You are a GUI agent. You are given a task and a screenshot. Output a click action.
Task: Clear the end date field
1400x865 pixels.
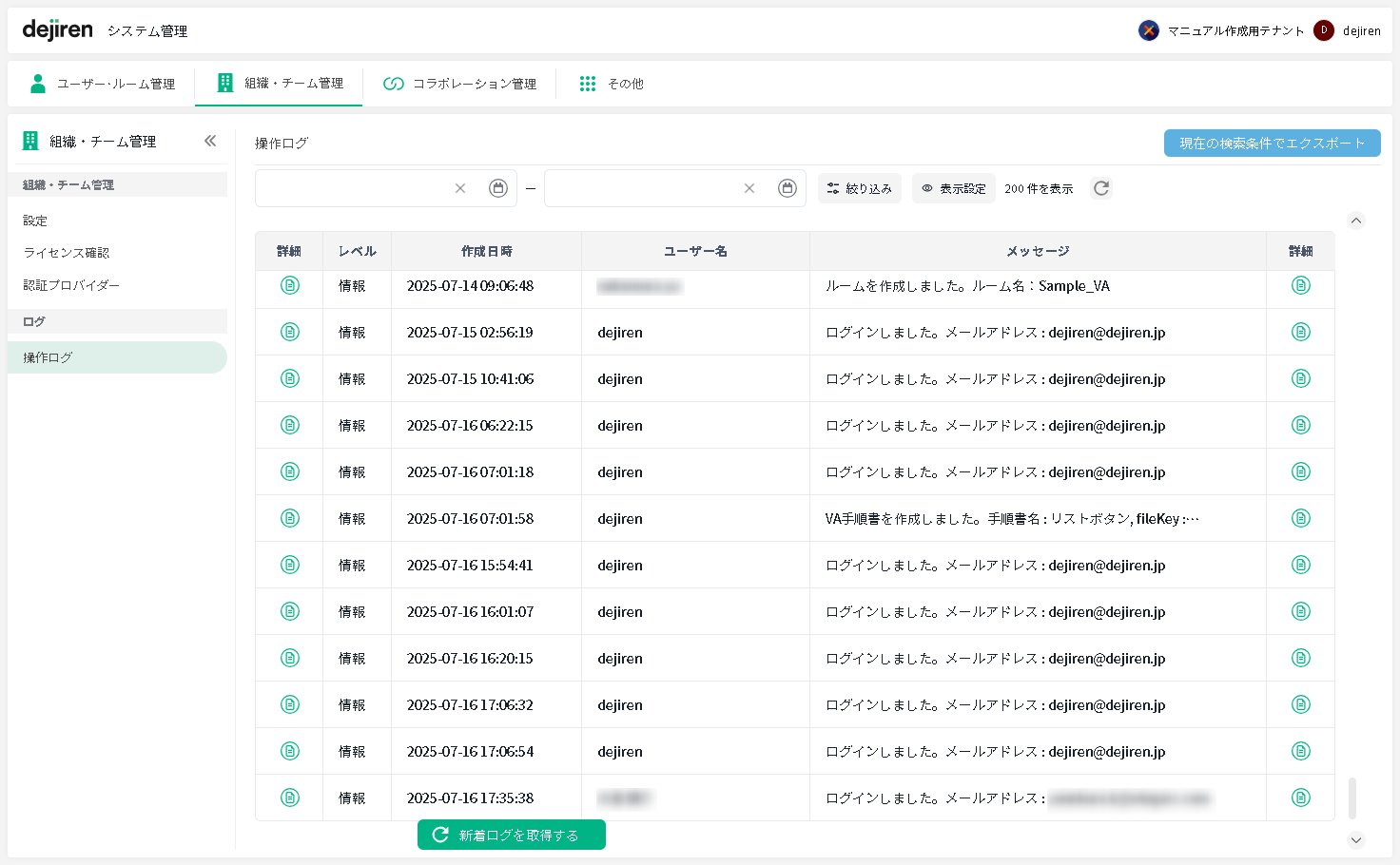[749, 188]
